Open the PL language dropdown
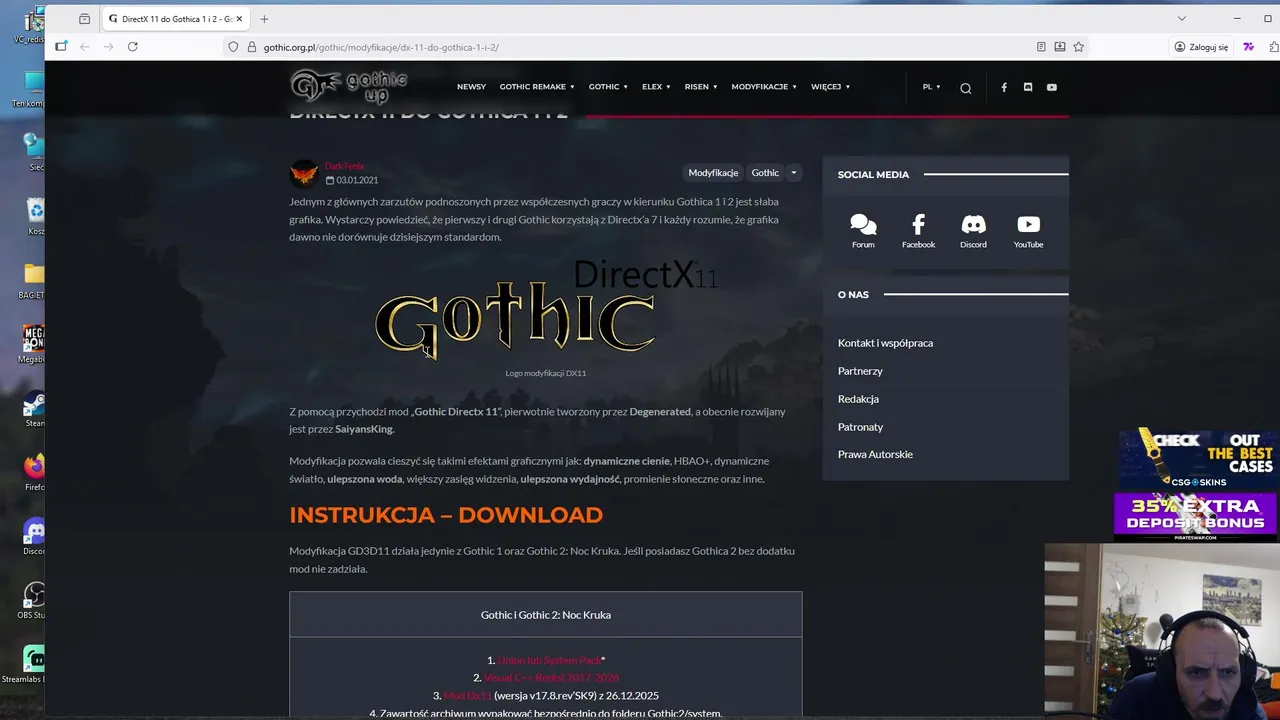Image resolution: width=1280 pixels, height=720 pixels. click(x=931, y=87)
